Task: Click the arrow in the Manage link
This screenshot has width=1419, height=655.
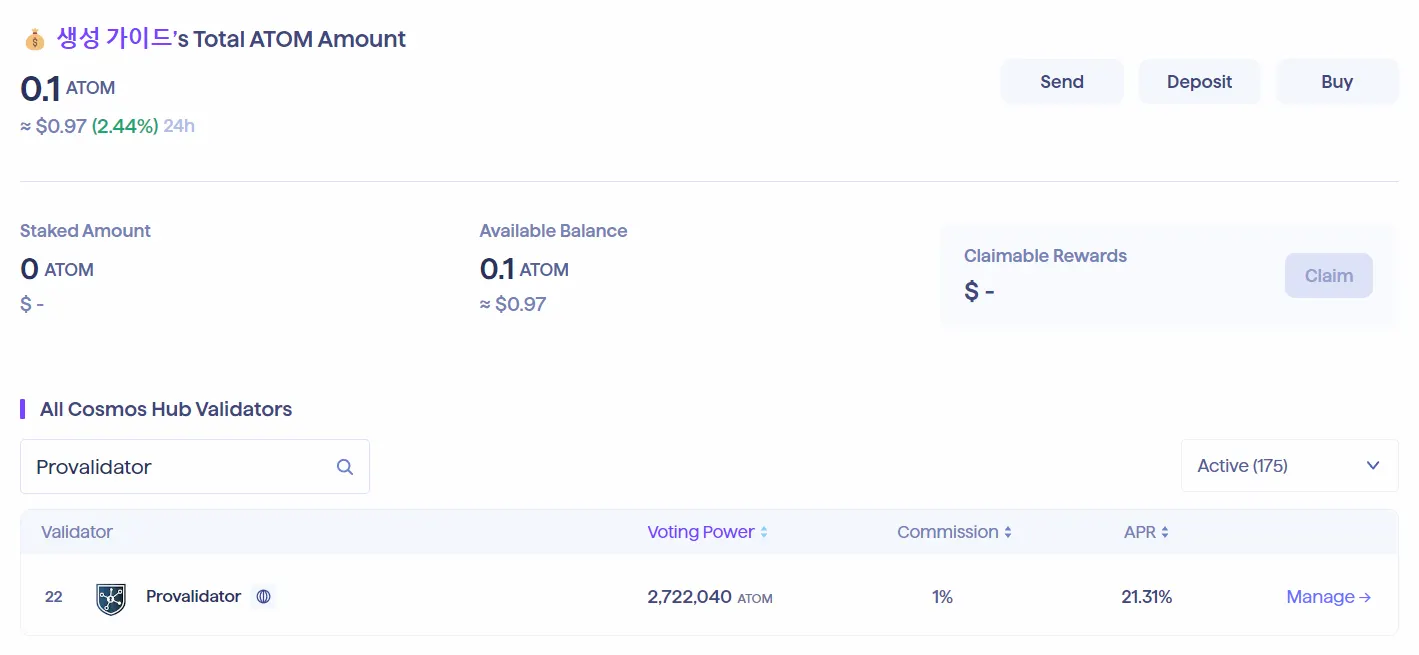Action: 1365,598
